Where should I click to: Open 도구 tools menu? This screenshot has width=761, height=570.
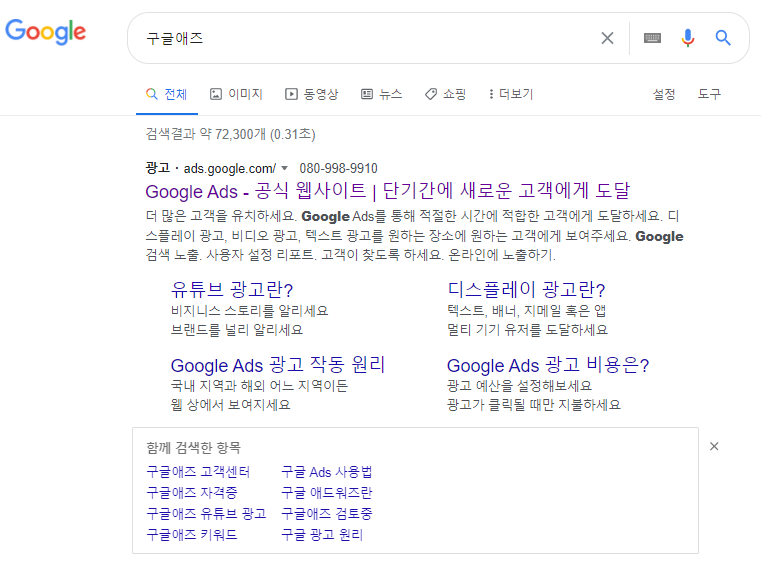(709, 94)
